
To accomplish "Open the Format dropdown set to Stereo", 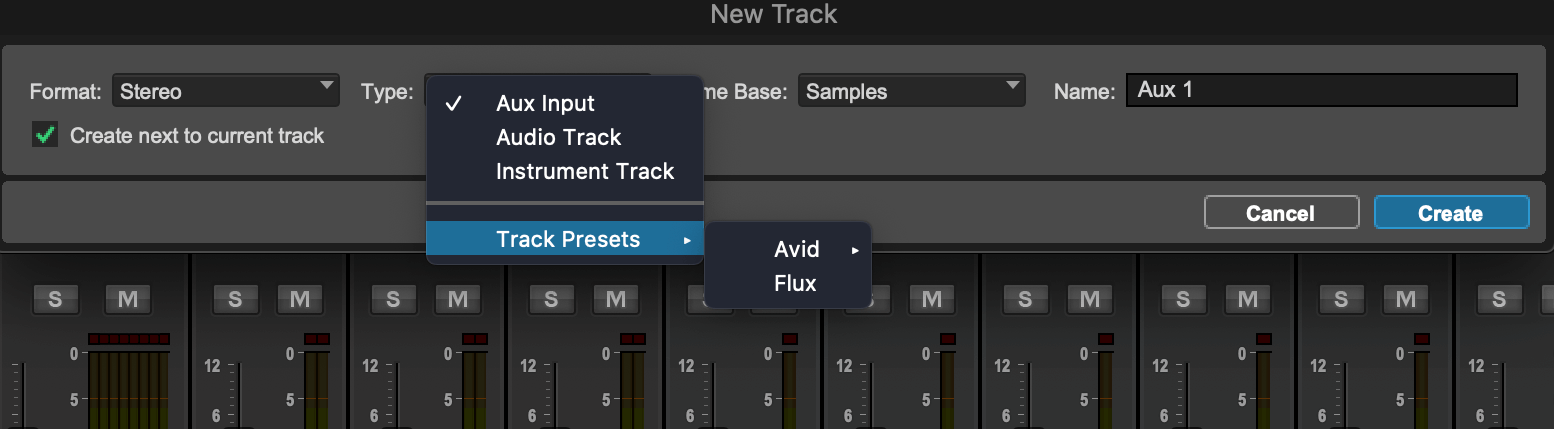I will [x=225, y=92].
